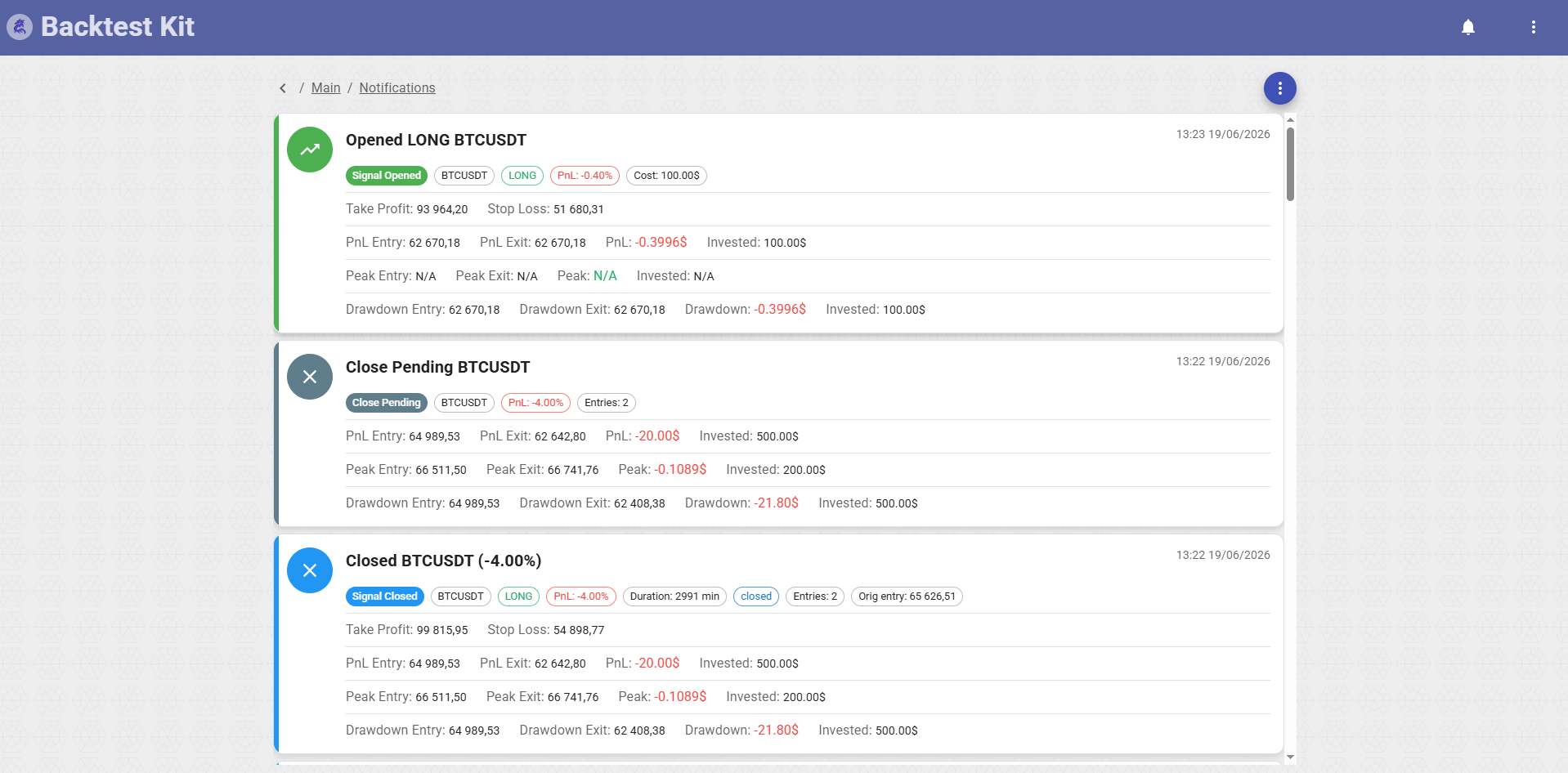Click the blue round actions menu button
The height and width of the screenshot is (773, 1568).
(x=1280, y=88)
